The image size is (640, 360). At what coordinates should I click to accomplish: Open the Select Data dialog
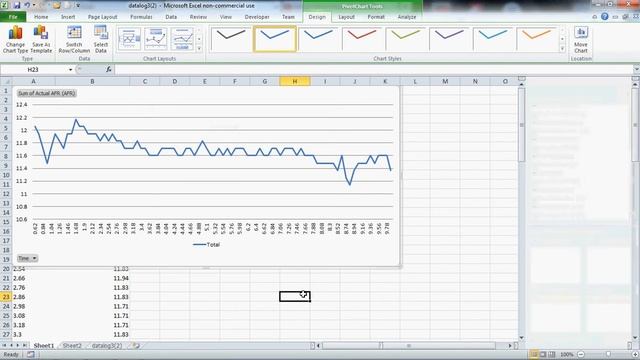click(101, 39)
